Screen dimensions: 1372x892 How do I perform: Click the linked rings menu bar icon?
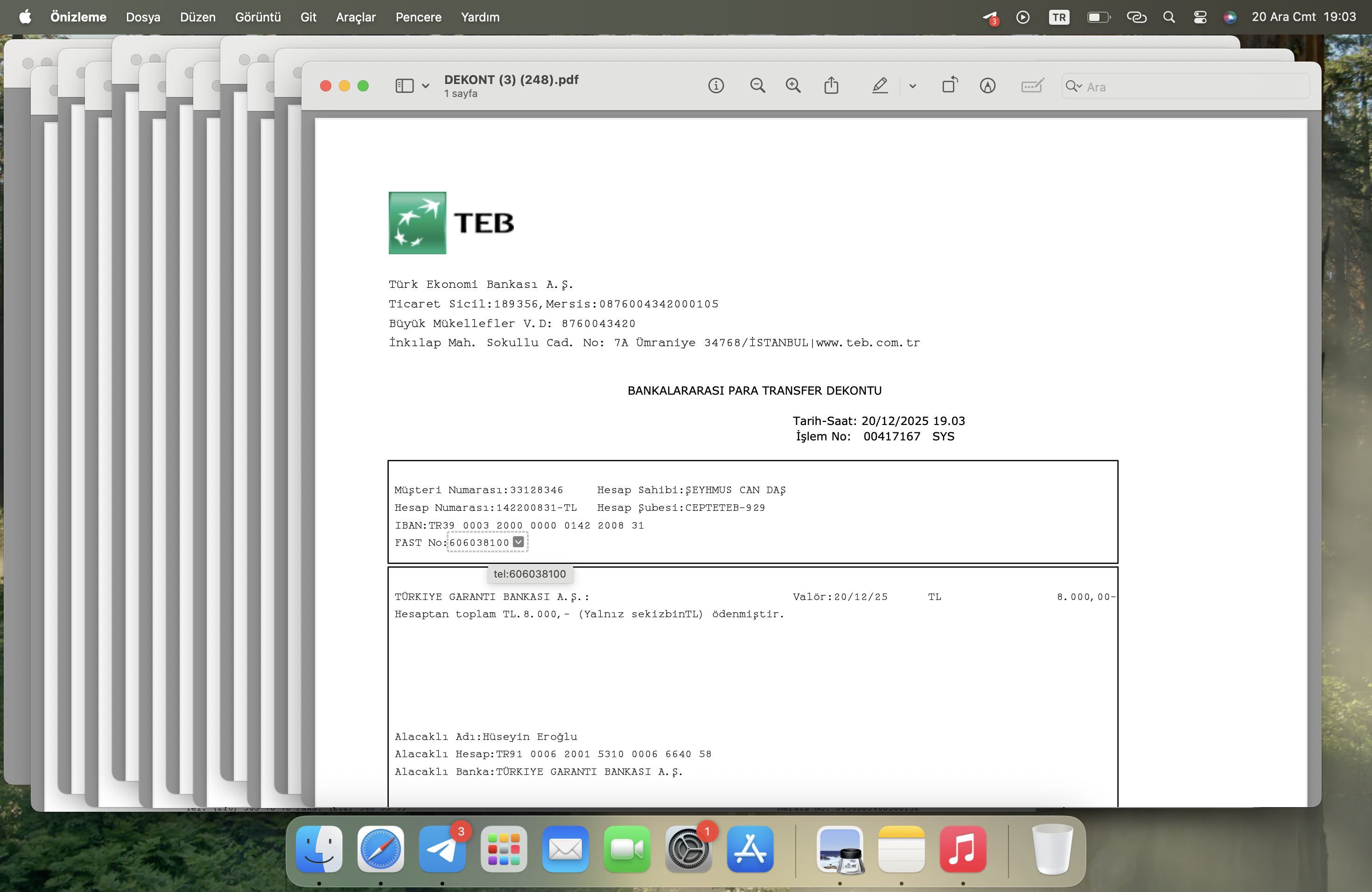click(1137, 17)
